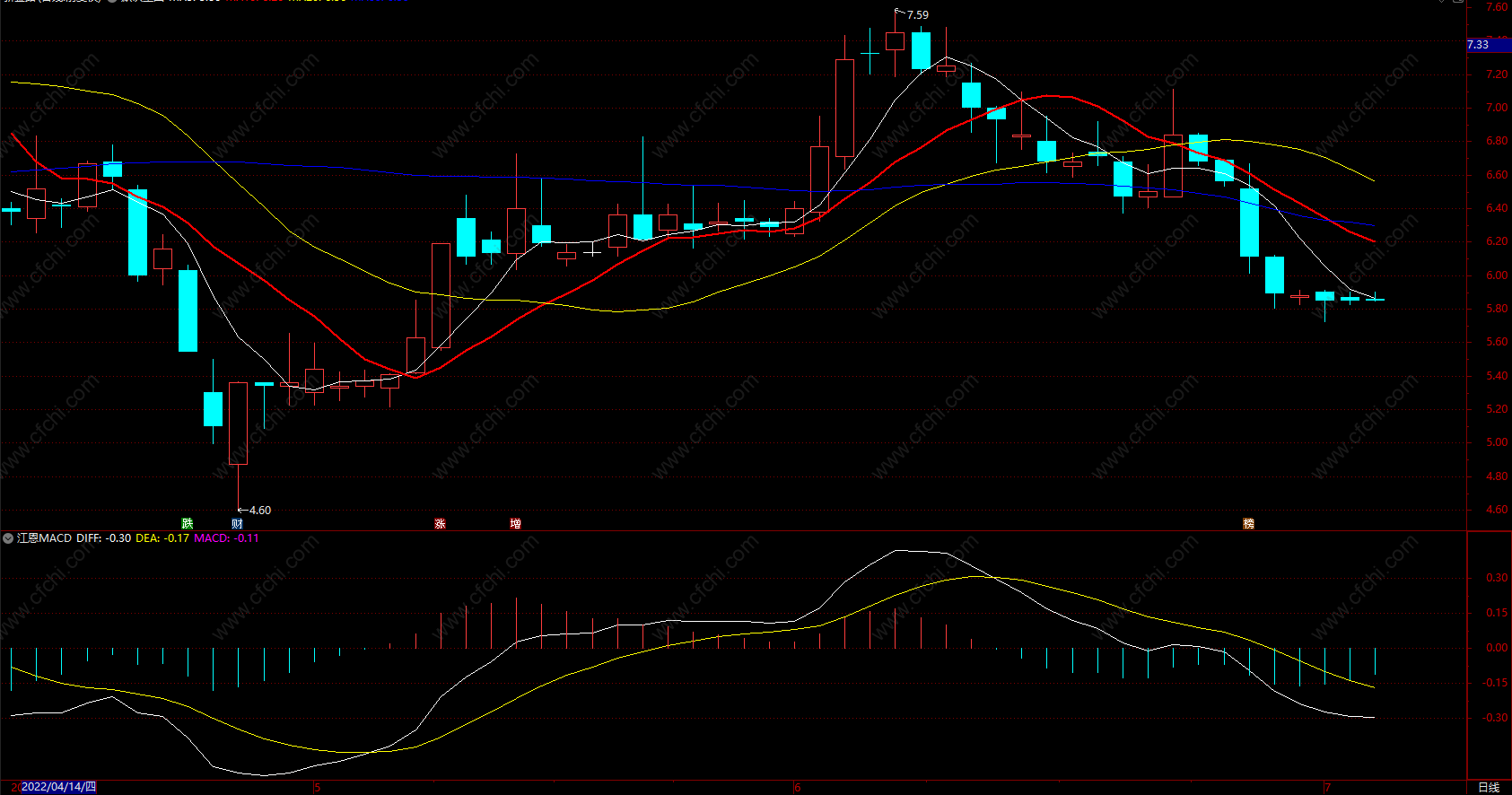Click the 5.00 price axis label
The image size is (1512, 795).
[1497, 442]
